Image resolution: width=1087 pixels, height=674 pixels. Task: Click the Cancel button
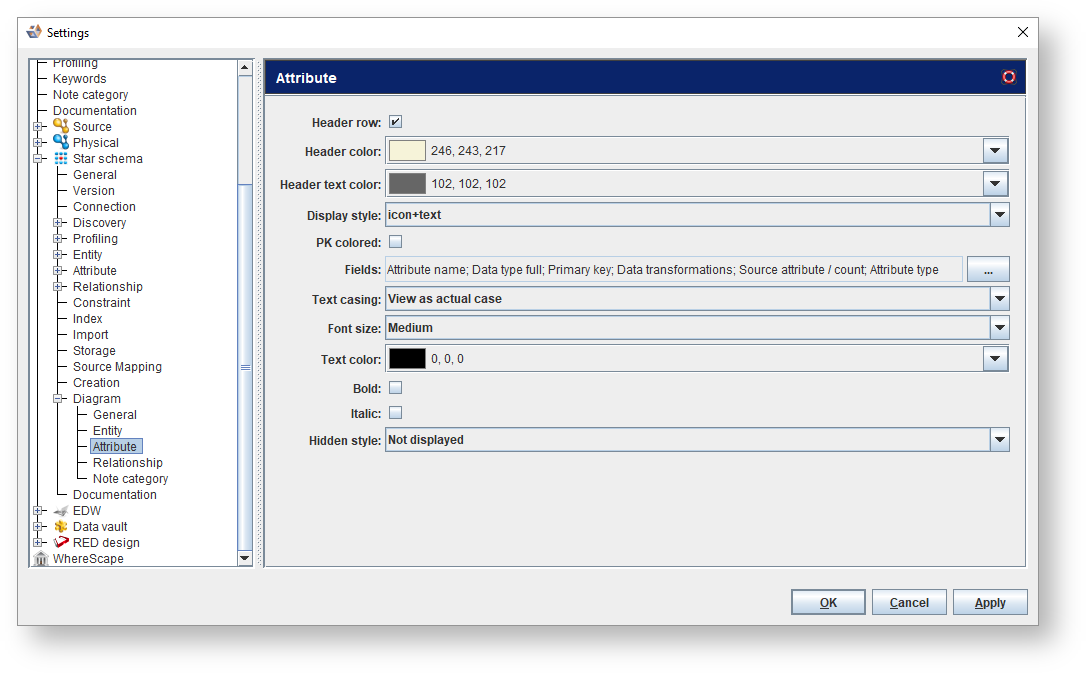coord(909,603)
